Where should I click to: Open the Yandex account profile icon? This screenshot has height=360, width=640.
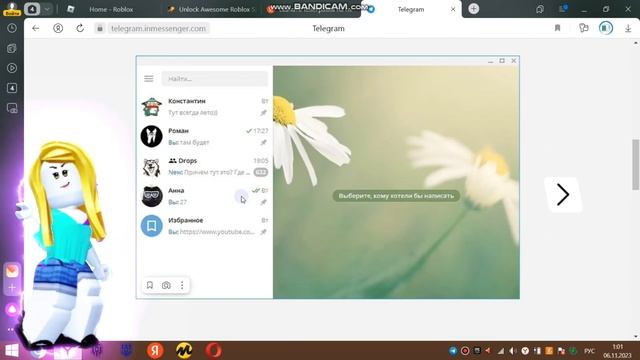pos(58,28)
